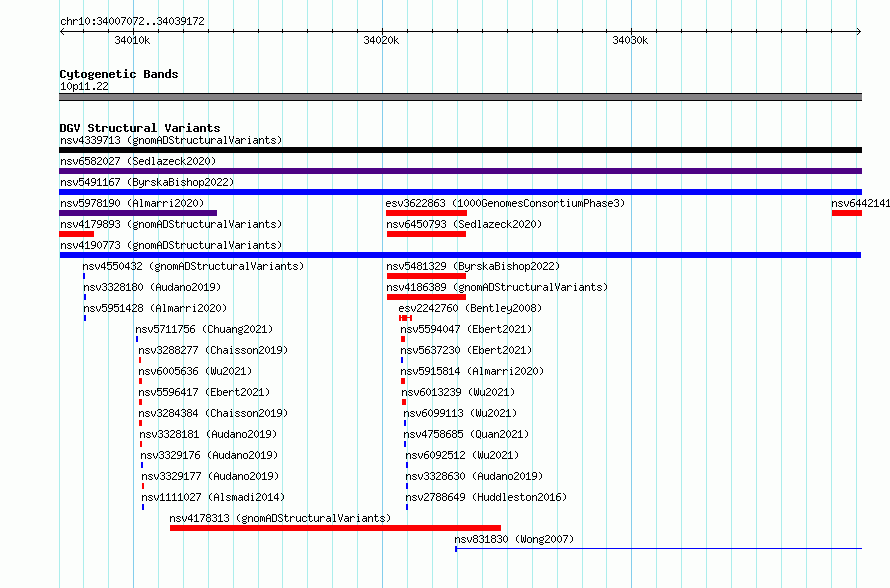The width and height of the screenshot is (890, 588).
Task: Click nsv6099113 (Wu2021) label
Action: 460,413
